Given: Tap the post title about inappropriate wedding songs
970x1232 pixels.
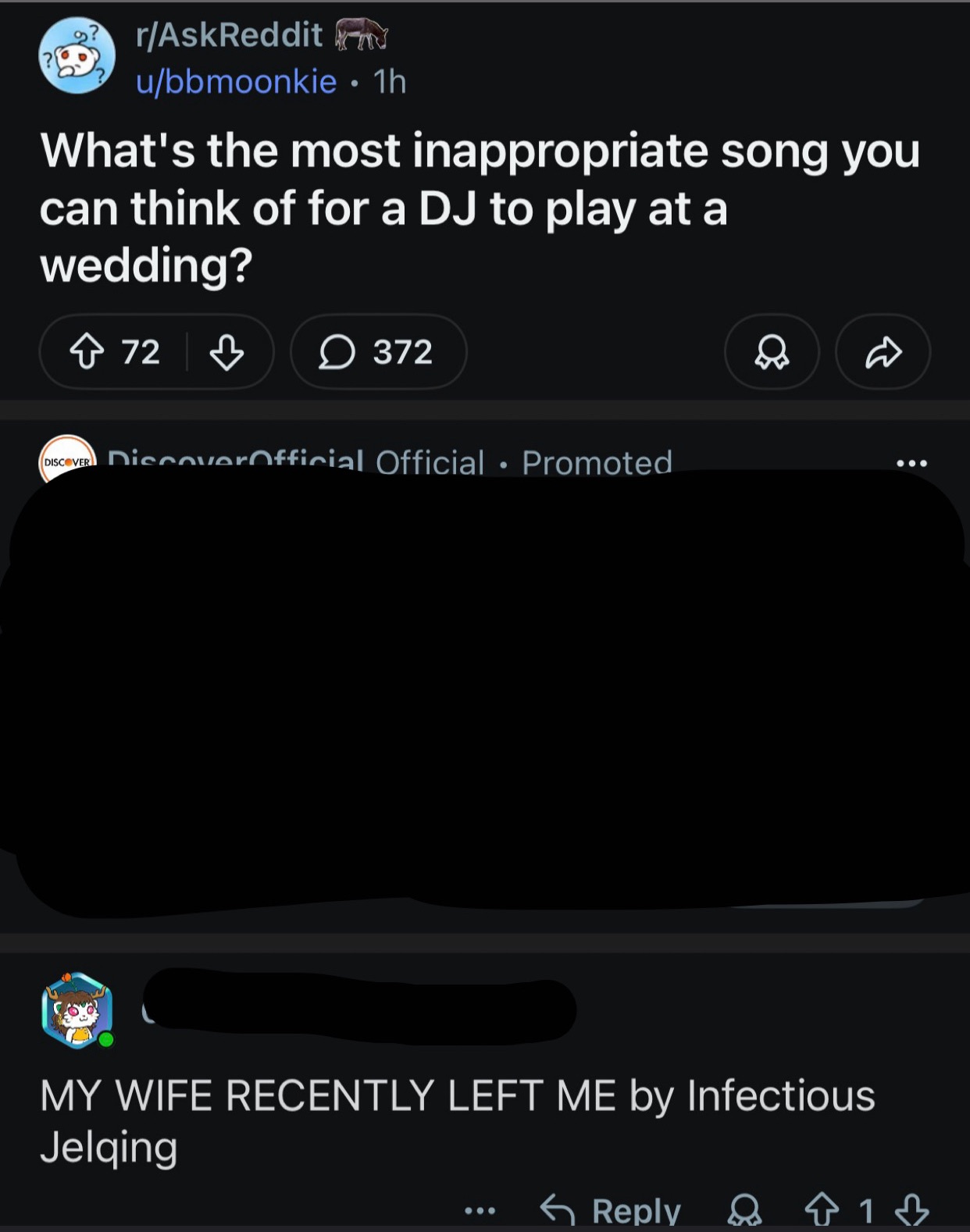Looking at the screenshot, I should coord(480,208).
